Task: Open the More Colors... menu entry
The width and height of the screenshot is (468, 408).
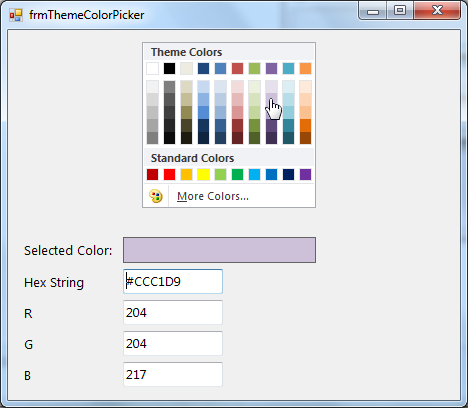Action: click(x=213, y=196)
